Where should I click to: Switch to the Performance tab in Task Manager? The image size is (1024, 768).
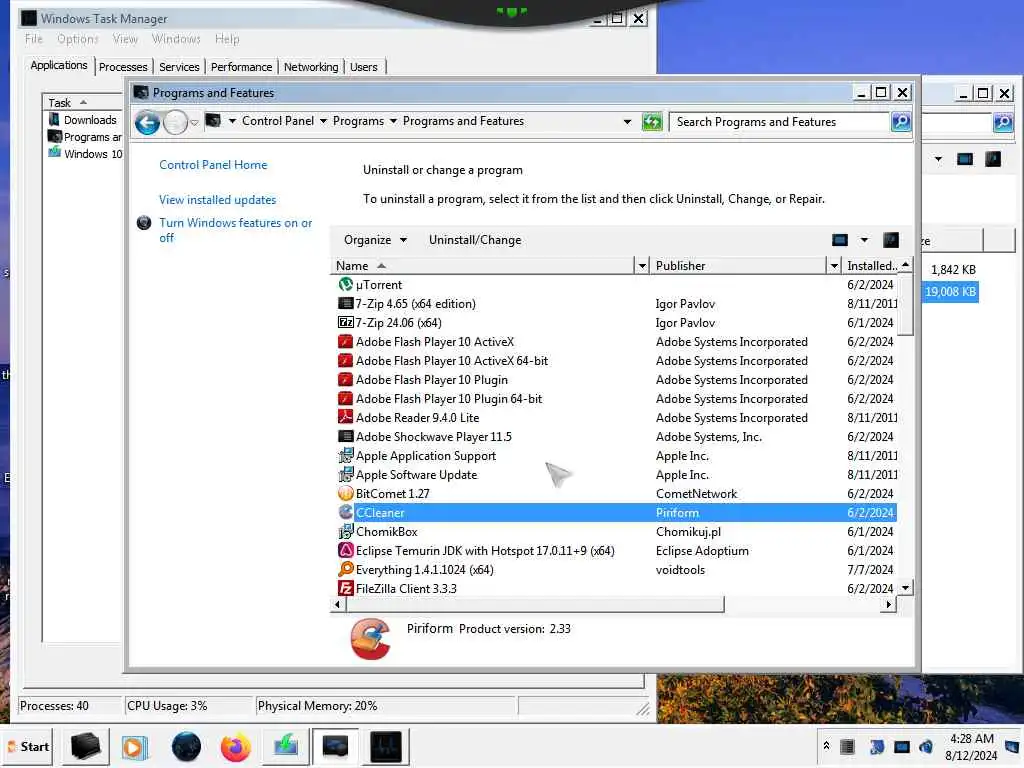click(242, 67)
